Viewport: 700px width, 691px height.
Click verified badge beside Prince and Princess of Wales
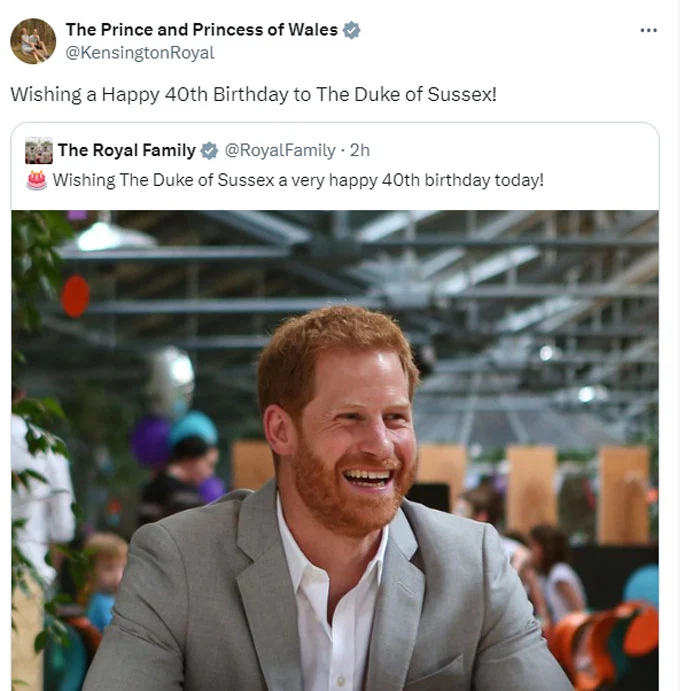tap(351, 30)
